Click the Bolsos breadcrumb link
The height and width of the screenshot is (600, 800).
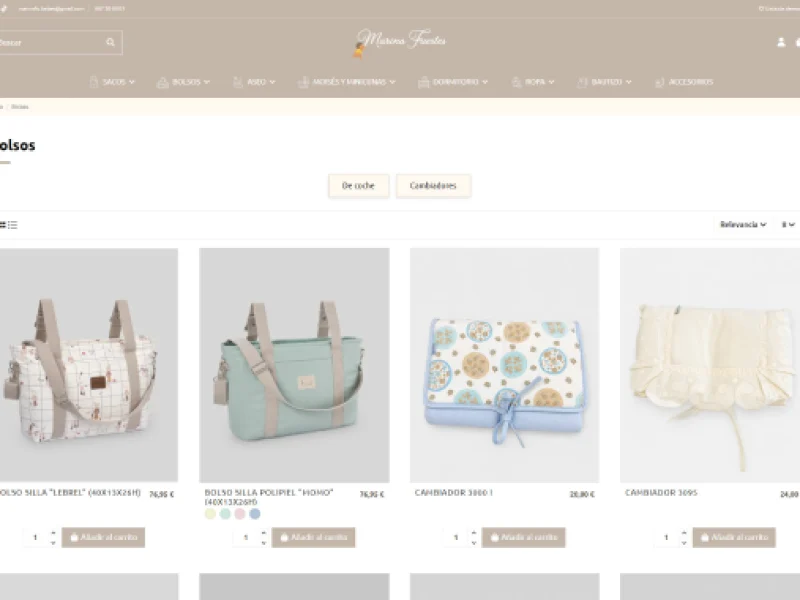click(x=20, y=107)
